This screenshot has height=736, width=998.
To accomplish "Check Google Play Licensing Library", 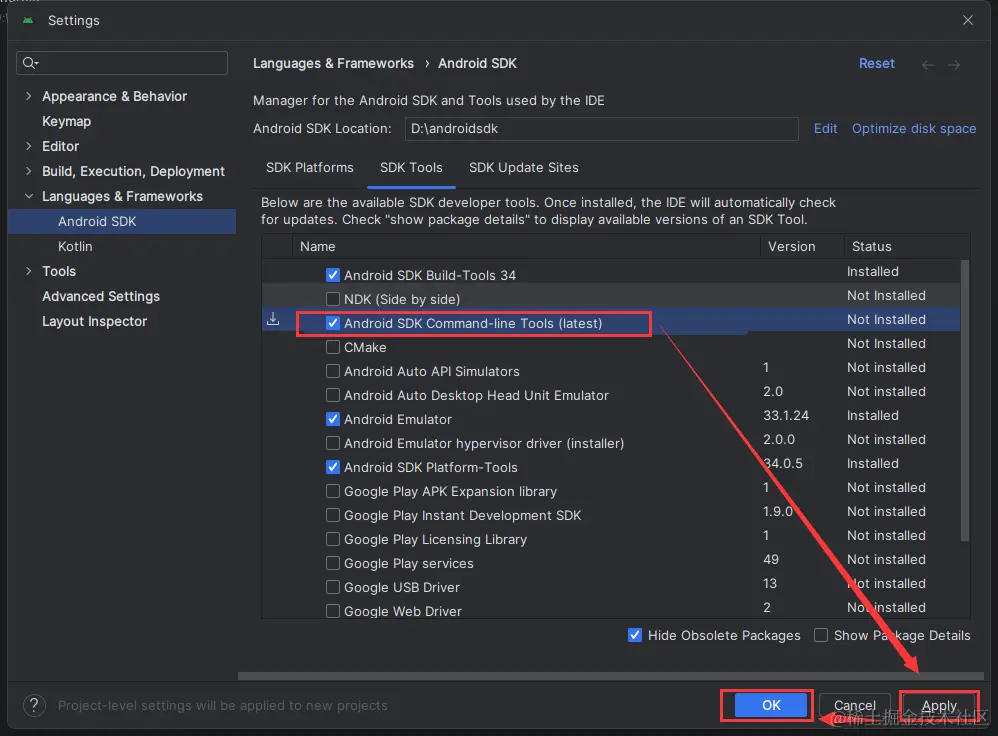I will (332, 539).
